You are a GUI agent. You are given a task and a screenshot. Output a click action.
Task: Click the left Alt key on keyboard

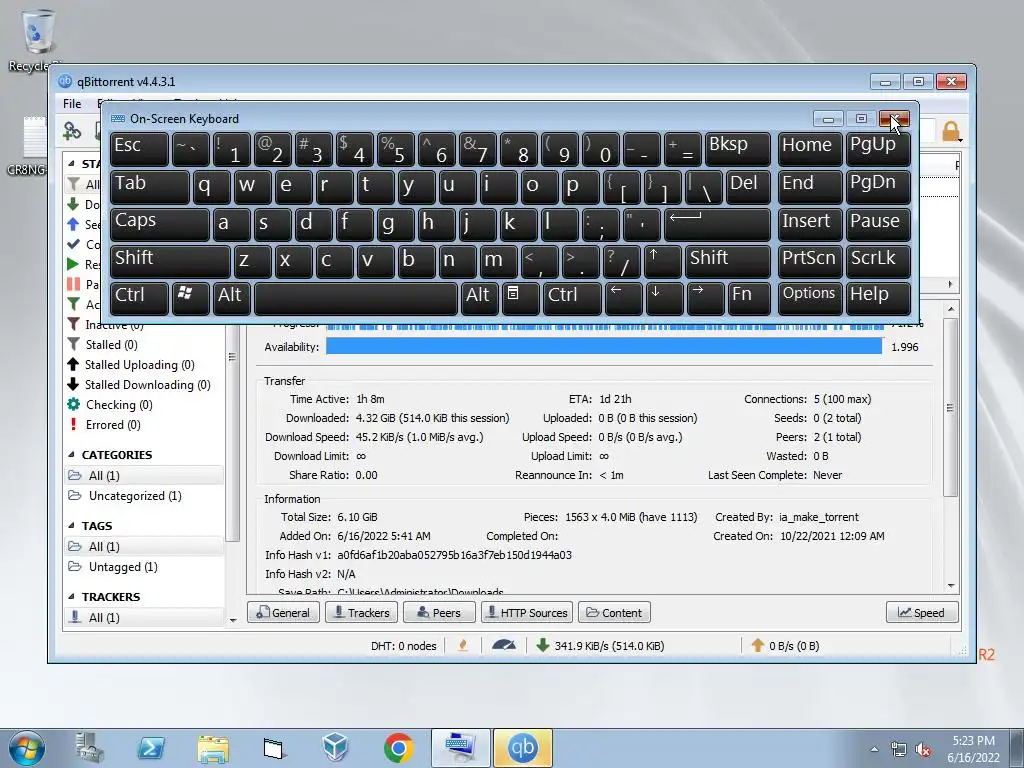[x=231, y=298]
